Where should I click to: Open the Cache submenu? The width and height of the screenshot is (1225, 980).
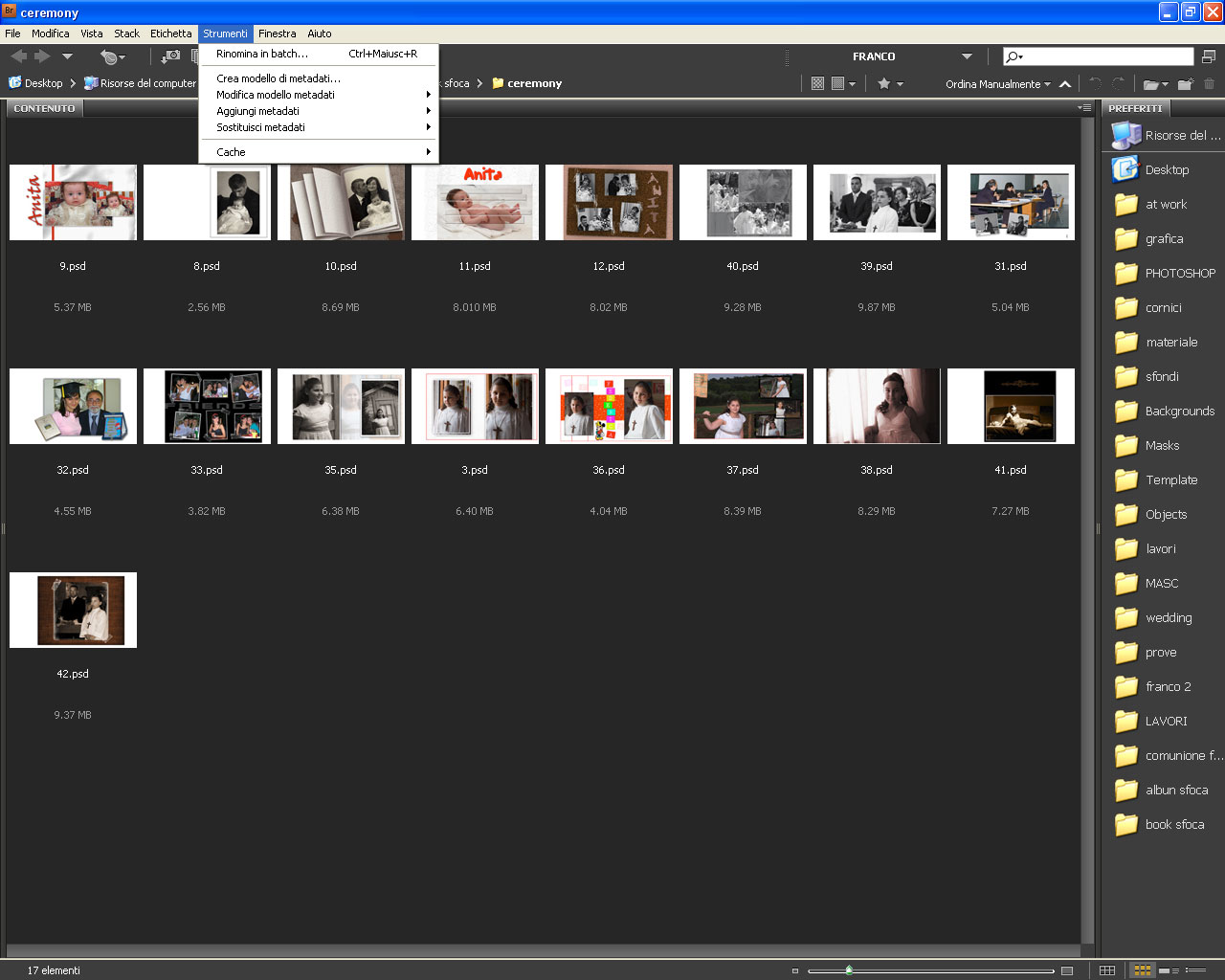231,152
